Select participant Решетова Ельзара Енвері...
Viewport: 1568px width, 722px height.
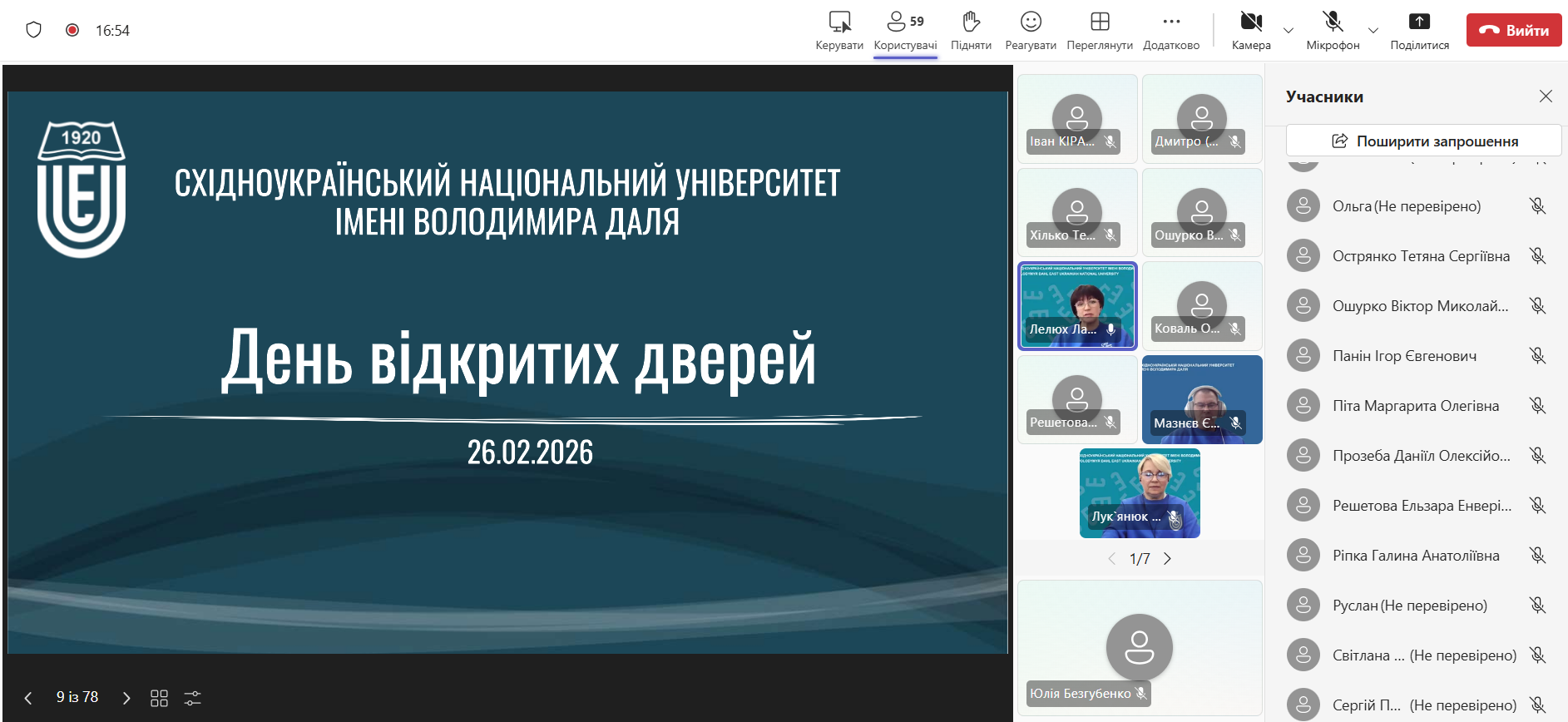click(x=1416, y=506)
